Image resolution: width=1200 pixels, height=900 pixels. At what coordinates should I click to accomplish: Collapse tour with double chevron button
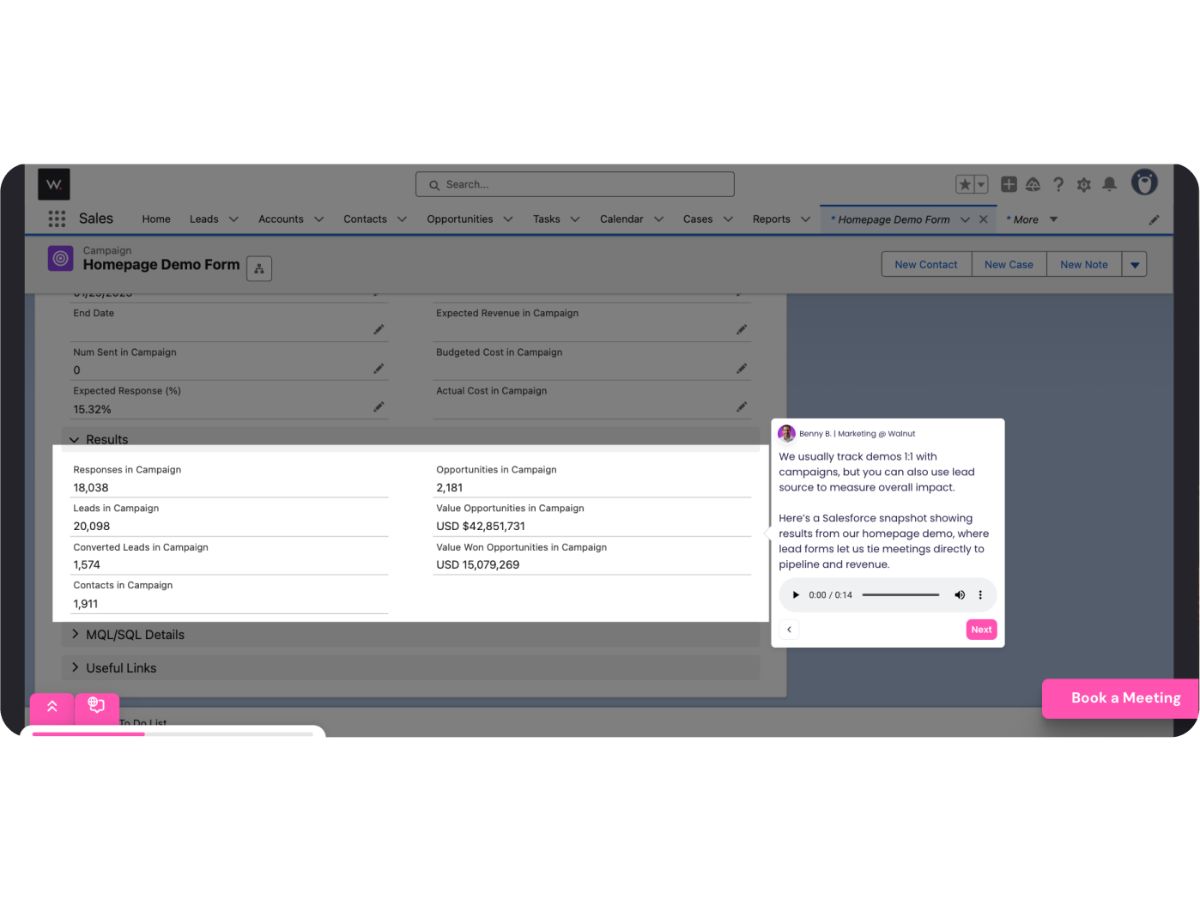(x=52, y=707)
